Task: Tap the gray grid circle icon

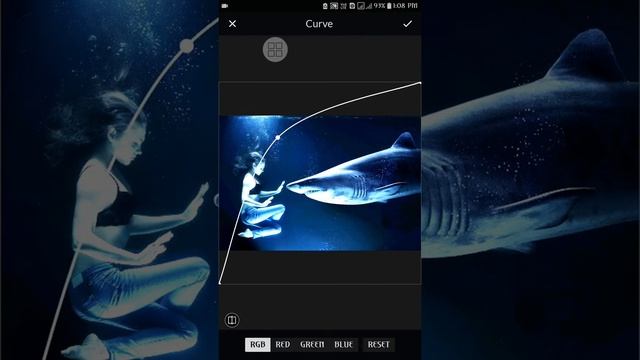Action: point(275,49)
